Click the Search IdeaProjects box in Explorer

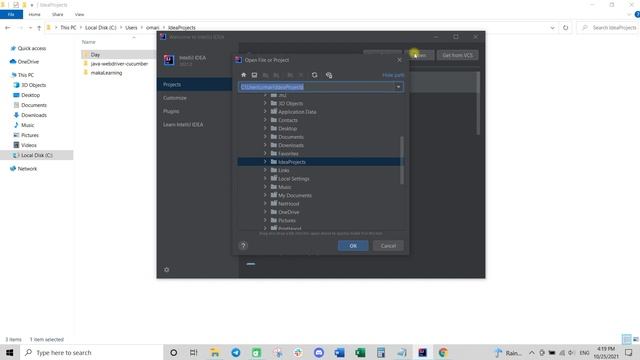coord(609,28)
